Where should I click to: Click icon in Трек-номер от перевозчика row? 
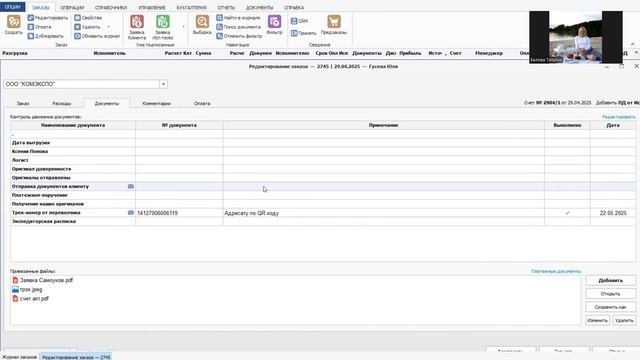(131, 213)
